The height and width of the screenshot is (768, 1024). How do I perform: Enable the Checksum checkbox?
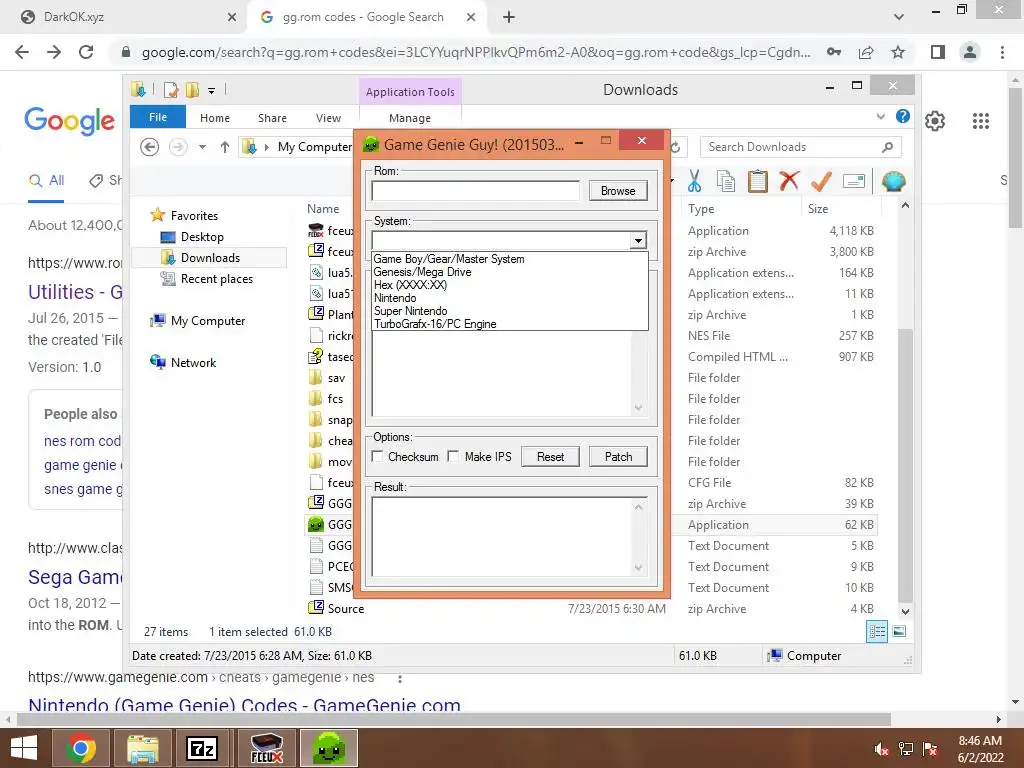tap(377, 456)
